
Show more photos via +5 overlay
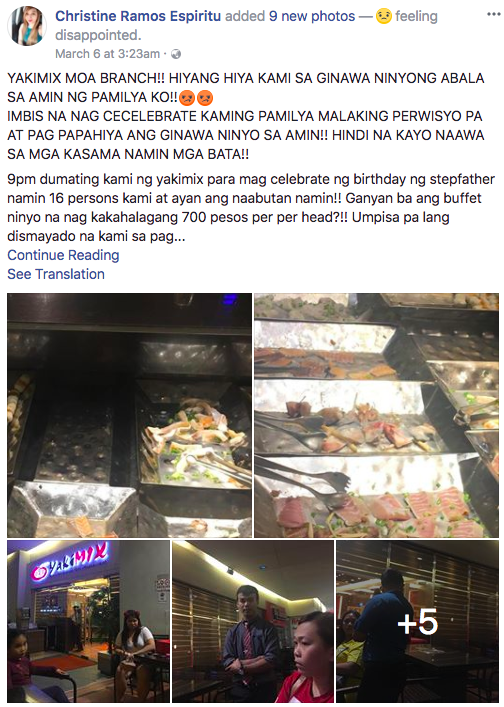[417, 621]
